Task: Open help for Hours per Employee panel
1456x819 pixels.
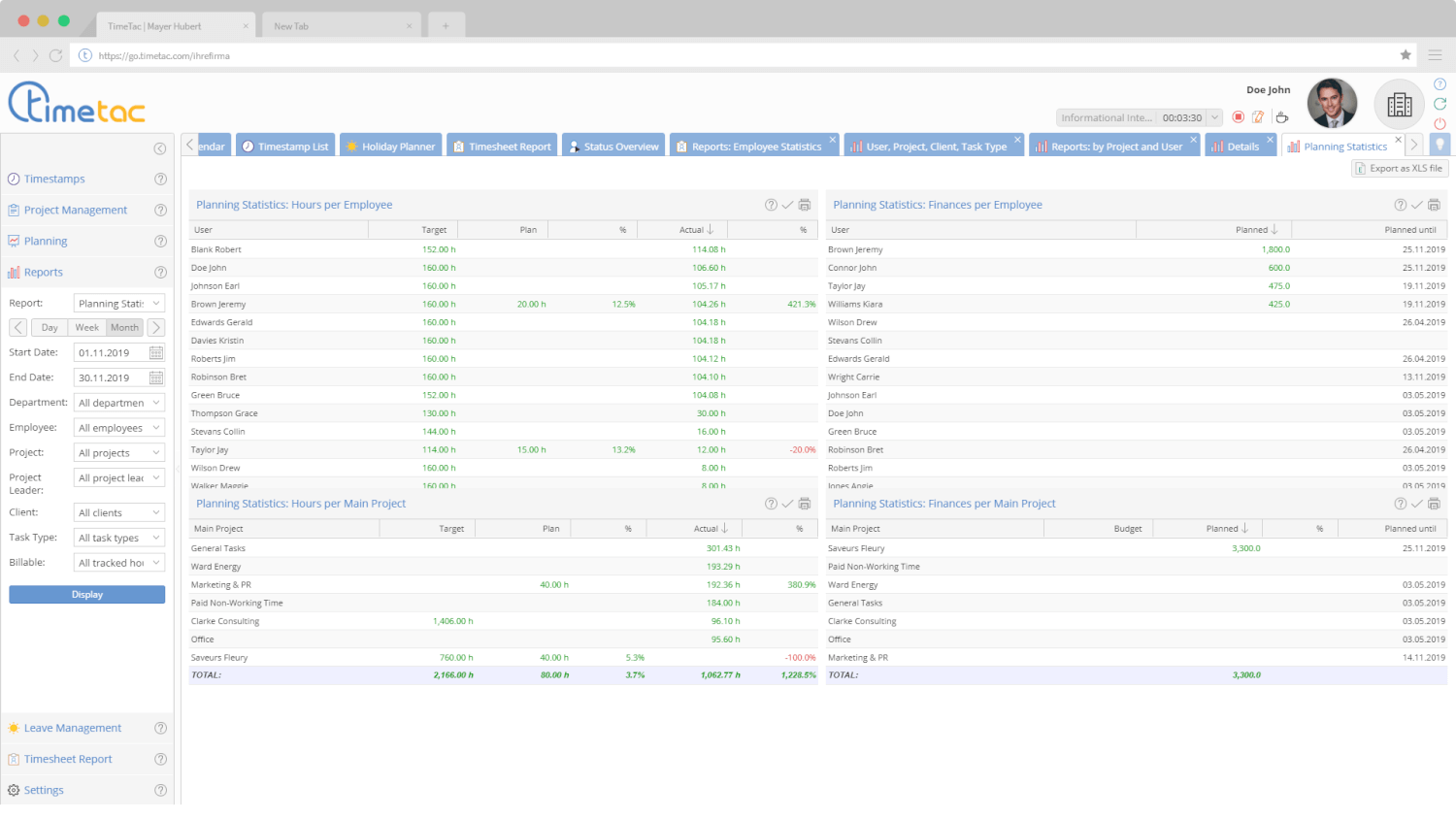Action: 771,205
